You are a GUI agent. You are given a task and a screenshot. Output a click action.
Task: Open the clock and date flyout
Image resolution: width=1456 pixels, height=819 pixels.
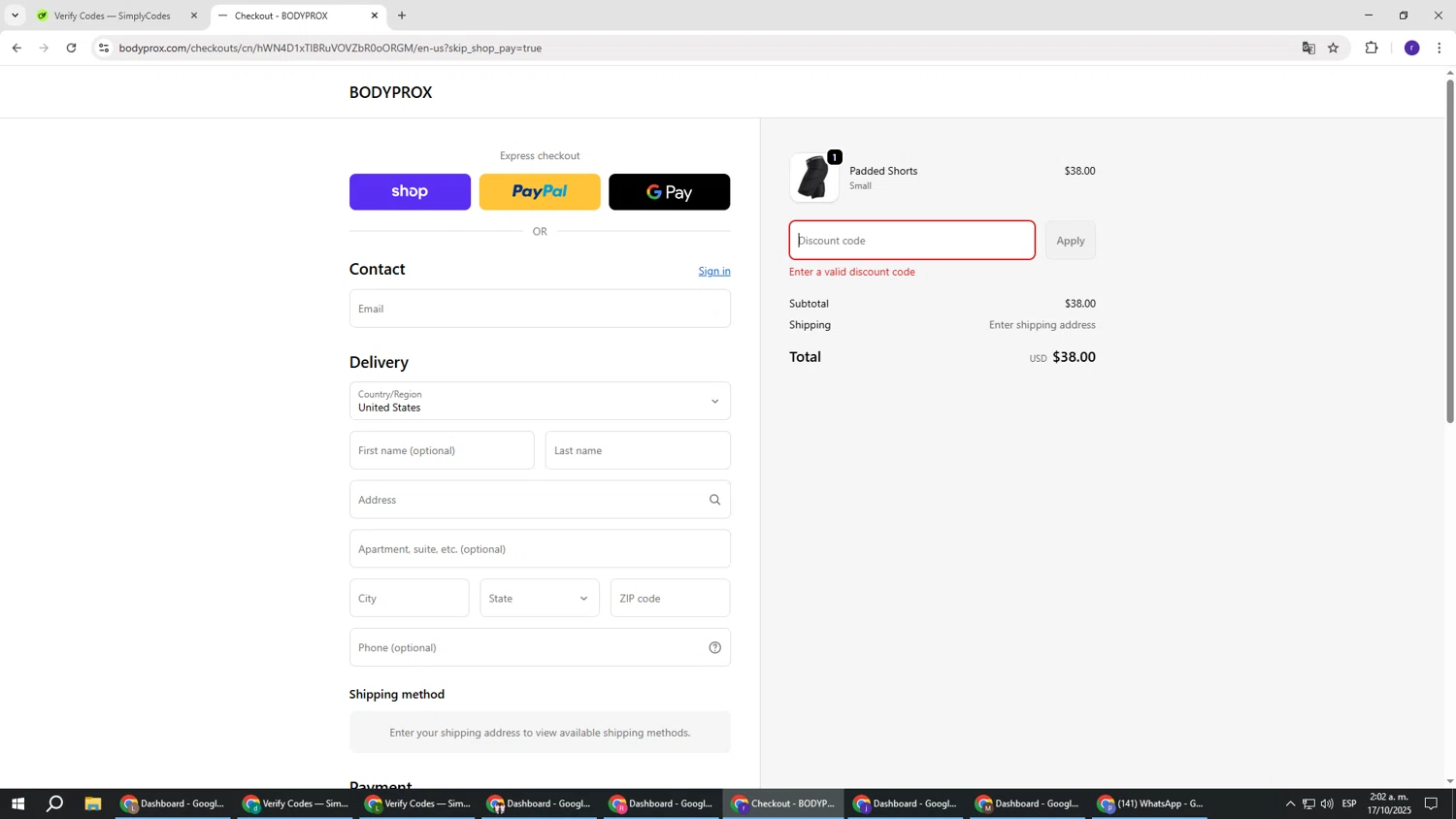click(x=1389, y=803)
